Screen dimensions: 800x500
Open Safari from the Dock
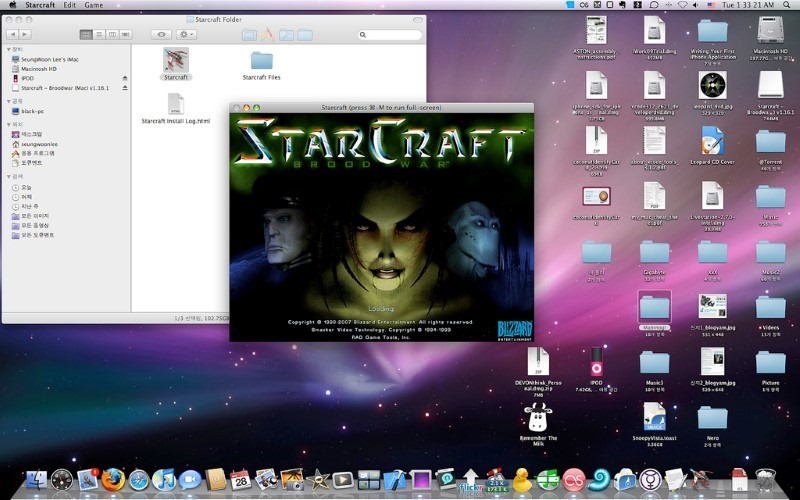[x=138, y=480]
